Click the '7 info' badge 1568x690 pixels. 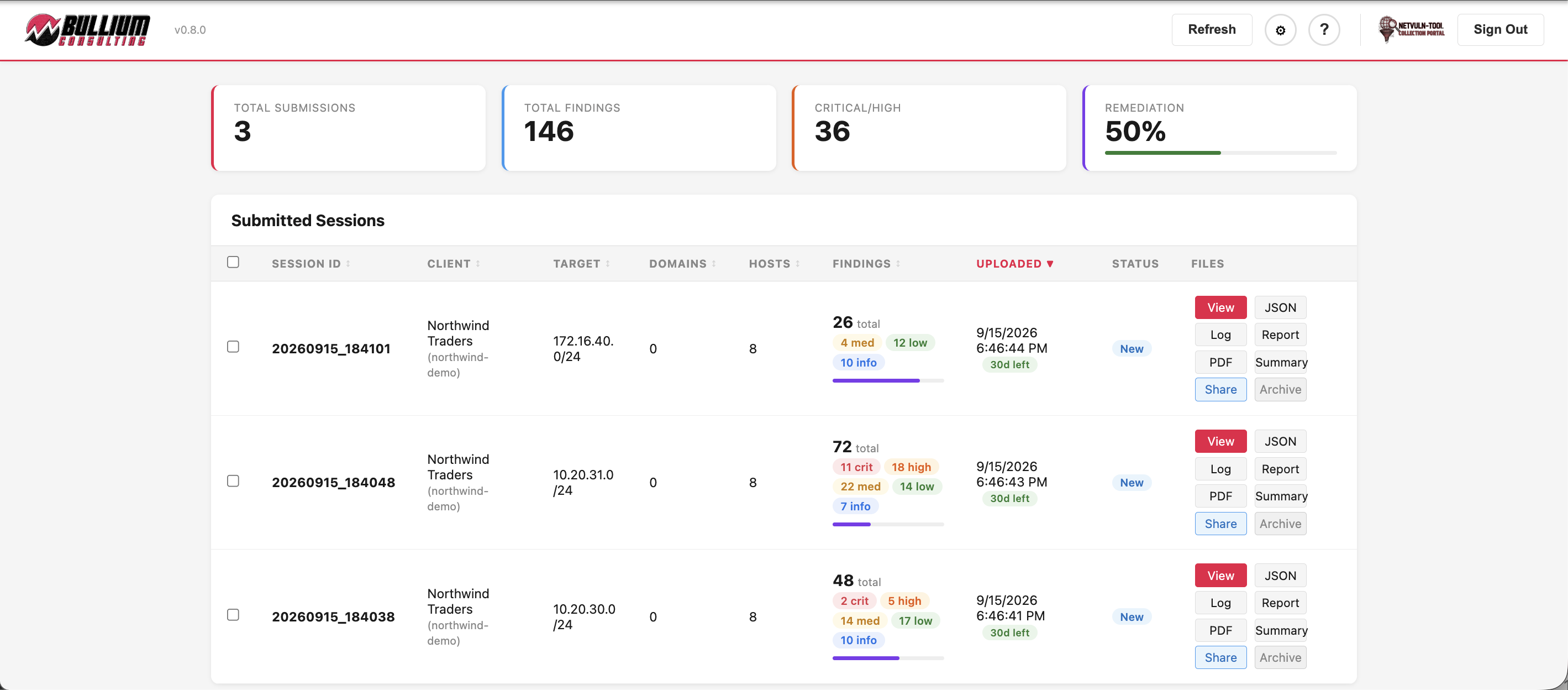point(855,506)
